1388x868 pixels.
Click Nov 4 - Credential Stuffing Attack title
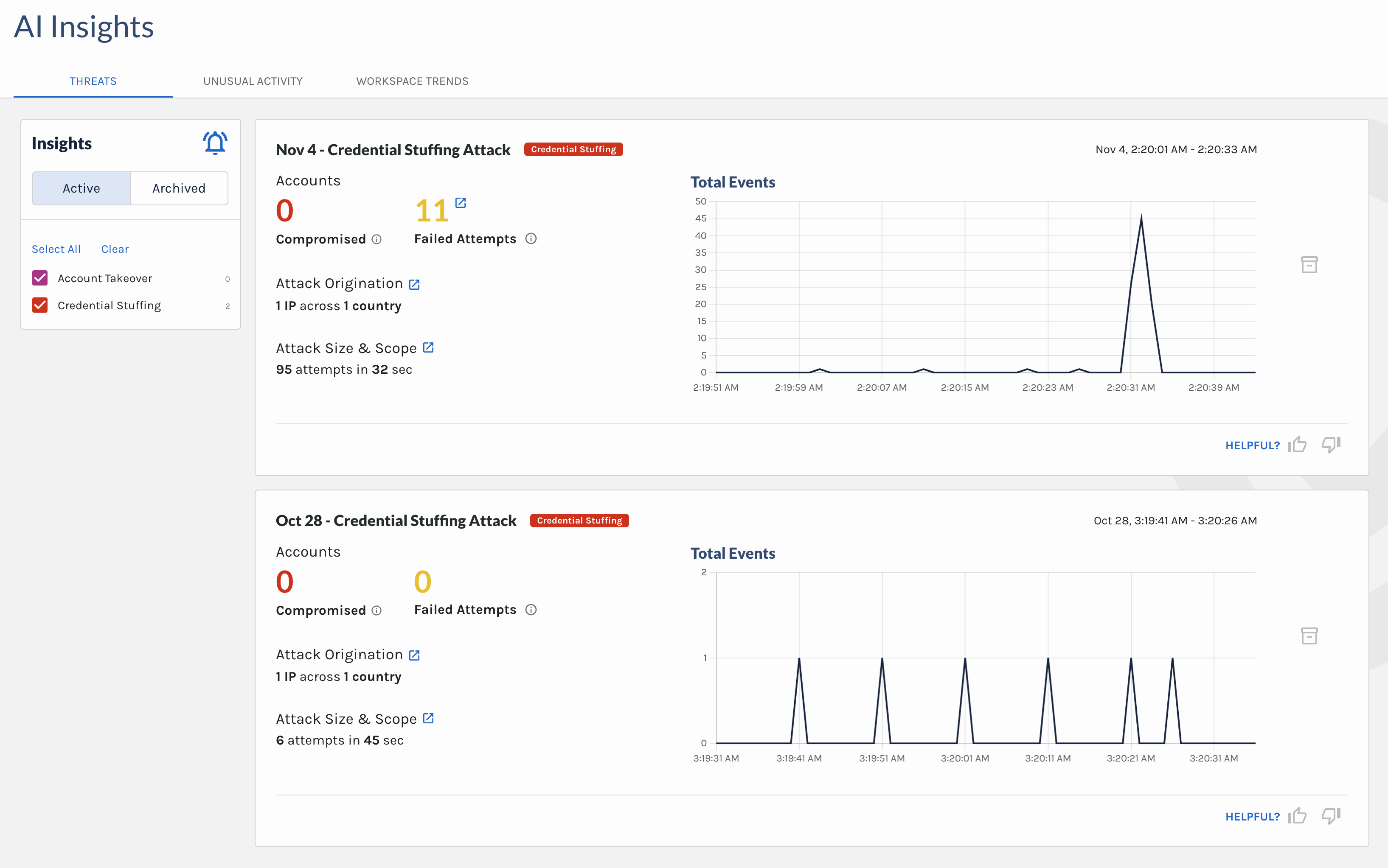tap(393, 150)
